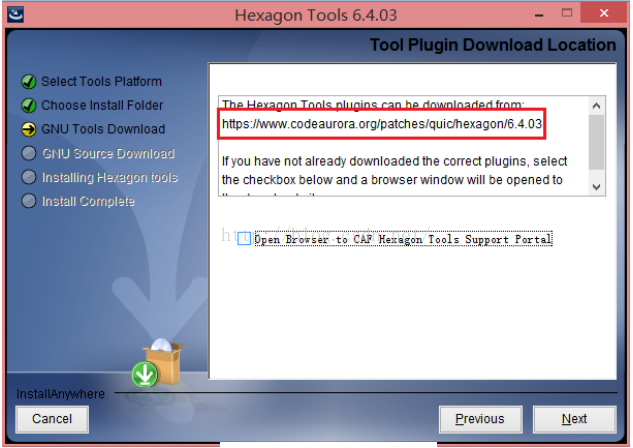633x448 pixels.
Task: Click the Next button
Action: click(x=574, y=419)
